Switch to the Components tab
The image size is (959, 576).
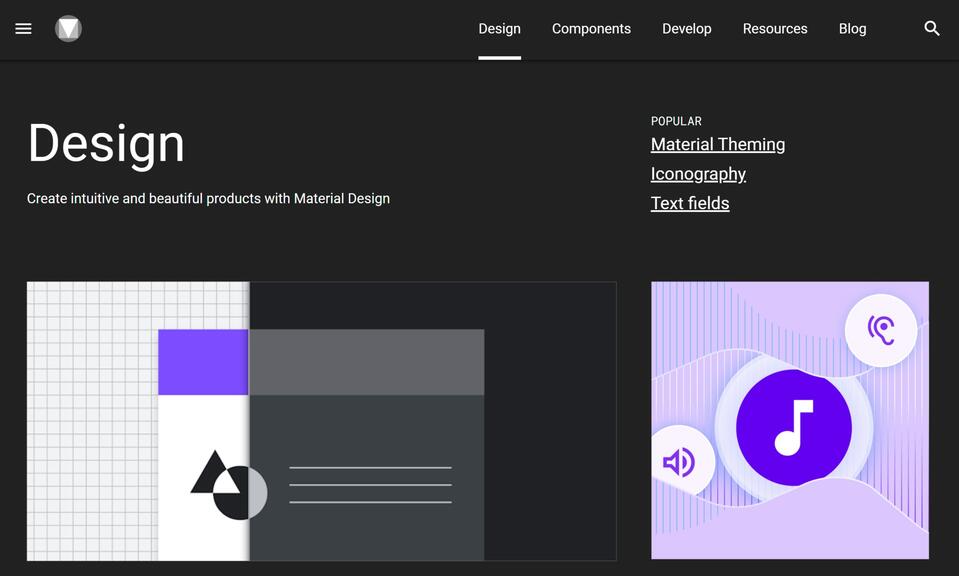591,28
